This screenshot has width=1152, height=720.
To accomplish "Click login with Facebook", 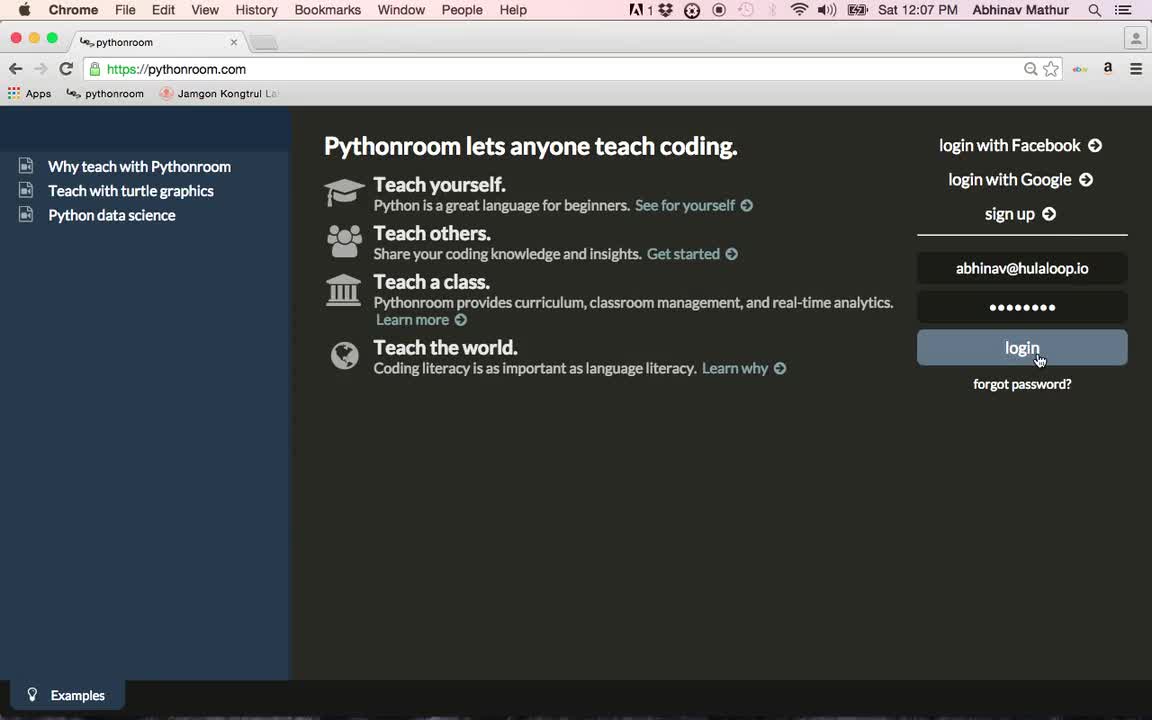I will 1020,145.
